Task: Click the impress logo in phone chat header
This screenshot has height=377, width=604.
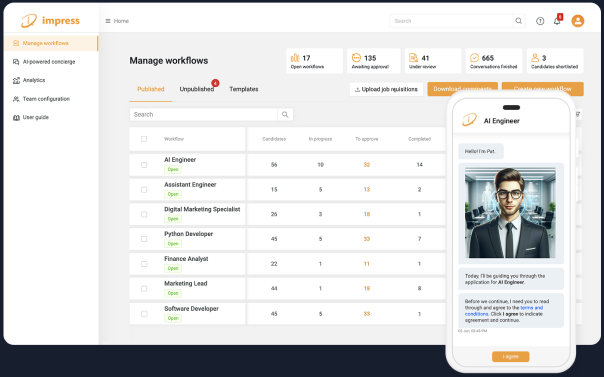Action: coord(469,120)
